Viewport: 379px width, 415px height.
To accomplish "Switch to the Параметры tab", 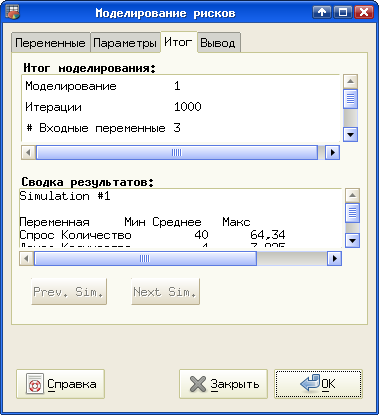I will (x=125, y=43).
